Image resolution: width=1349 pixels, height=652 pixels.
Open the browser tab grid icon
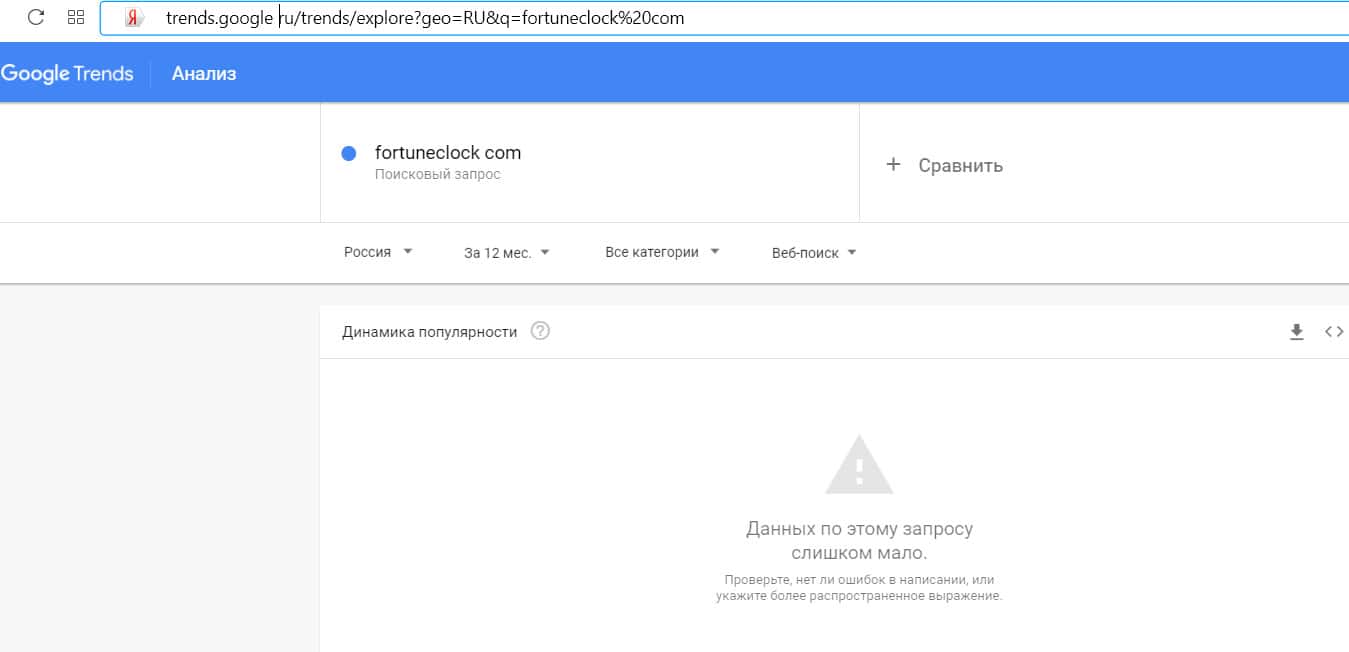point(75,17)
